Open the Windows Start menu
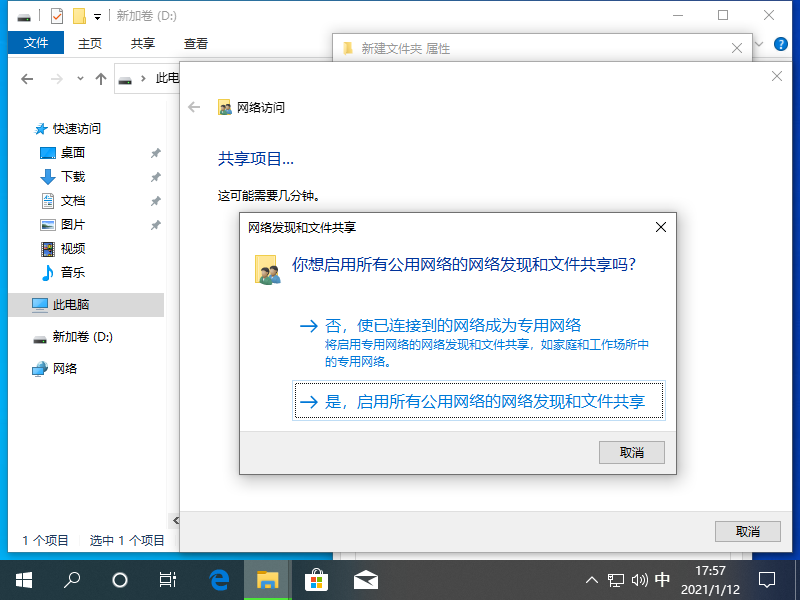The width and height of the screenshot is (800, 600). [23, 579]
